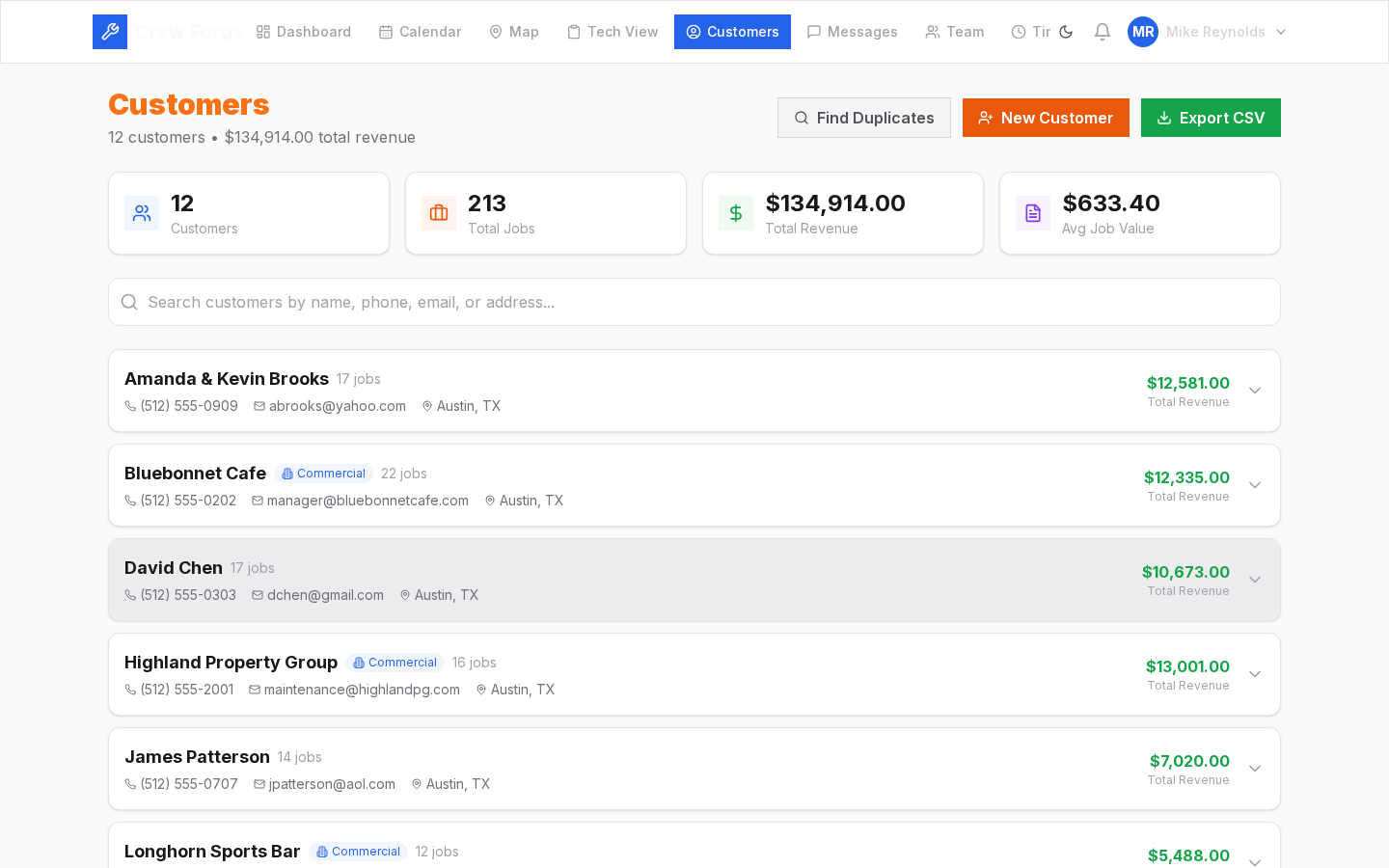Click the Total Jobs briefcase icon
This screenshot has width=1389, height=868.
439,213
